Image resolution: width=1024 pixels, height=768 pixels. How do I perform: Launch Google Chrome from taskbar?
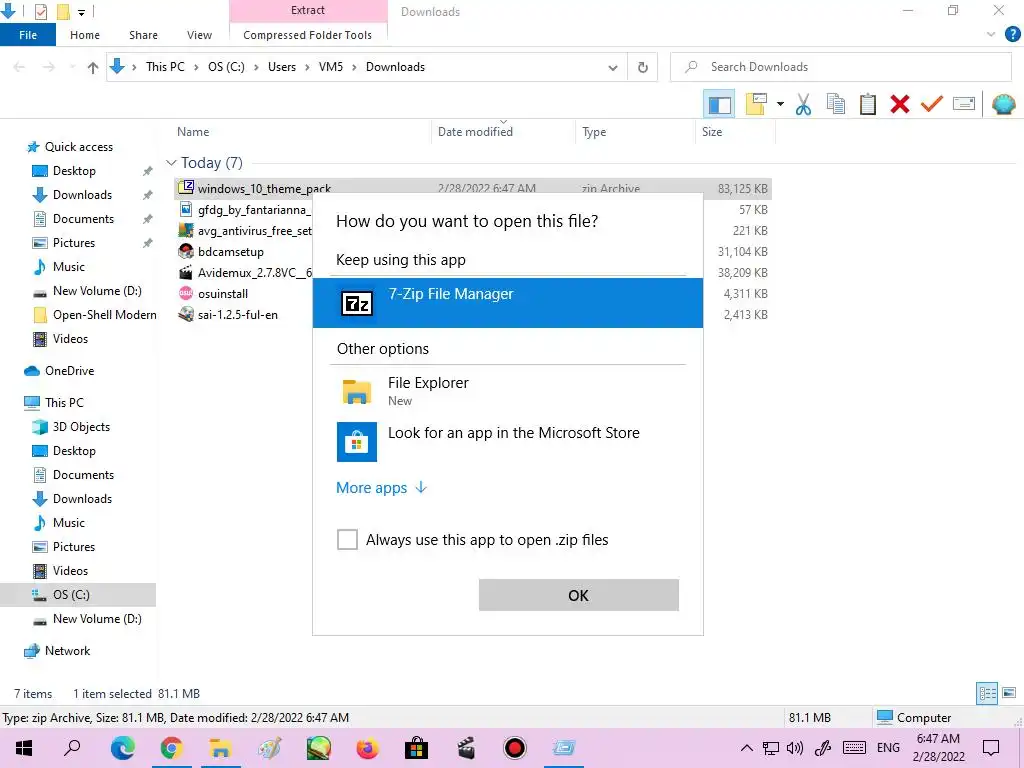[x=171, y=748]
